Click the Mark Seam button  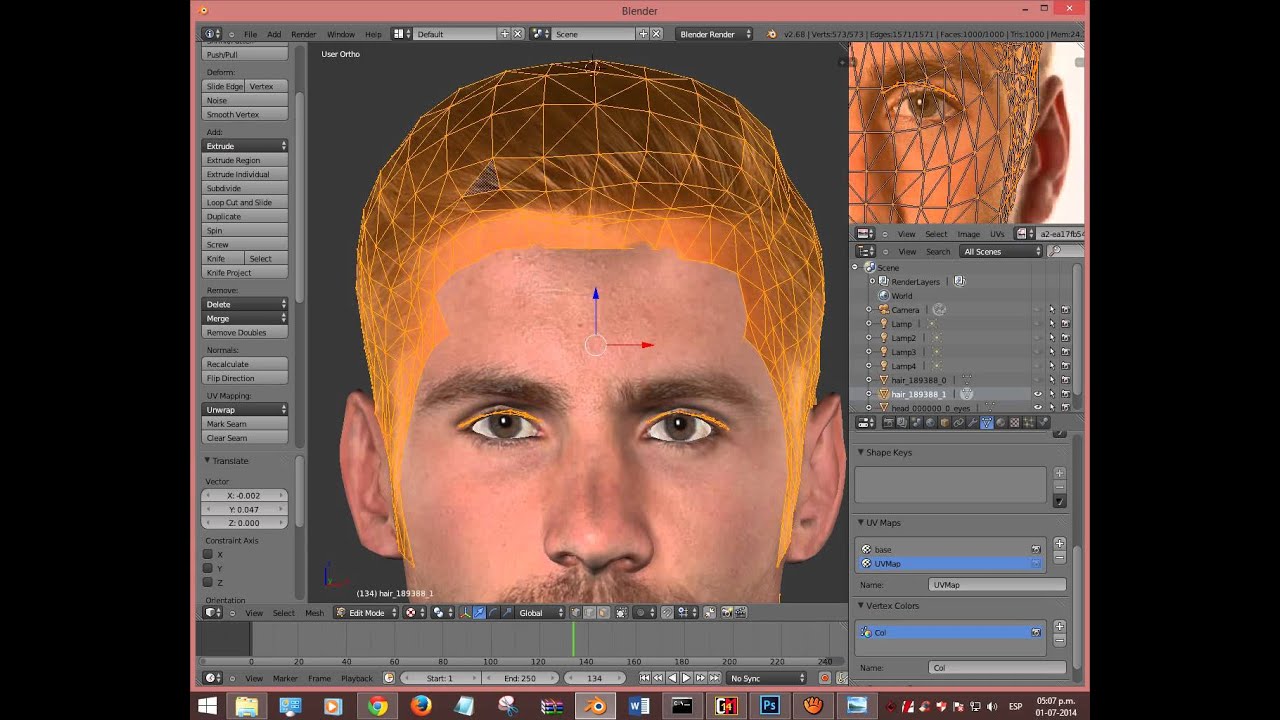point(245,424)
